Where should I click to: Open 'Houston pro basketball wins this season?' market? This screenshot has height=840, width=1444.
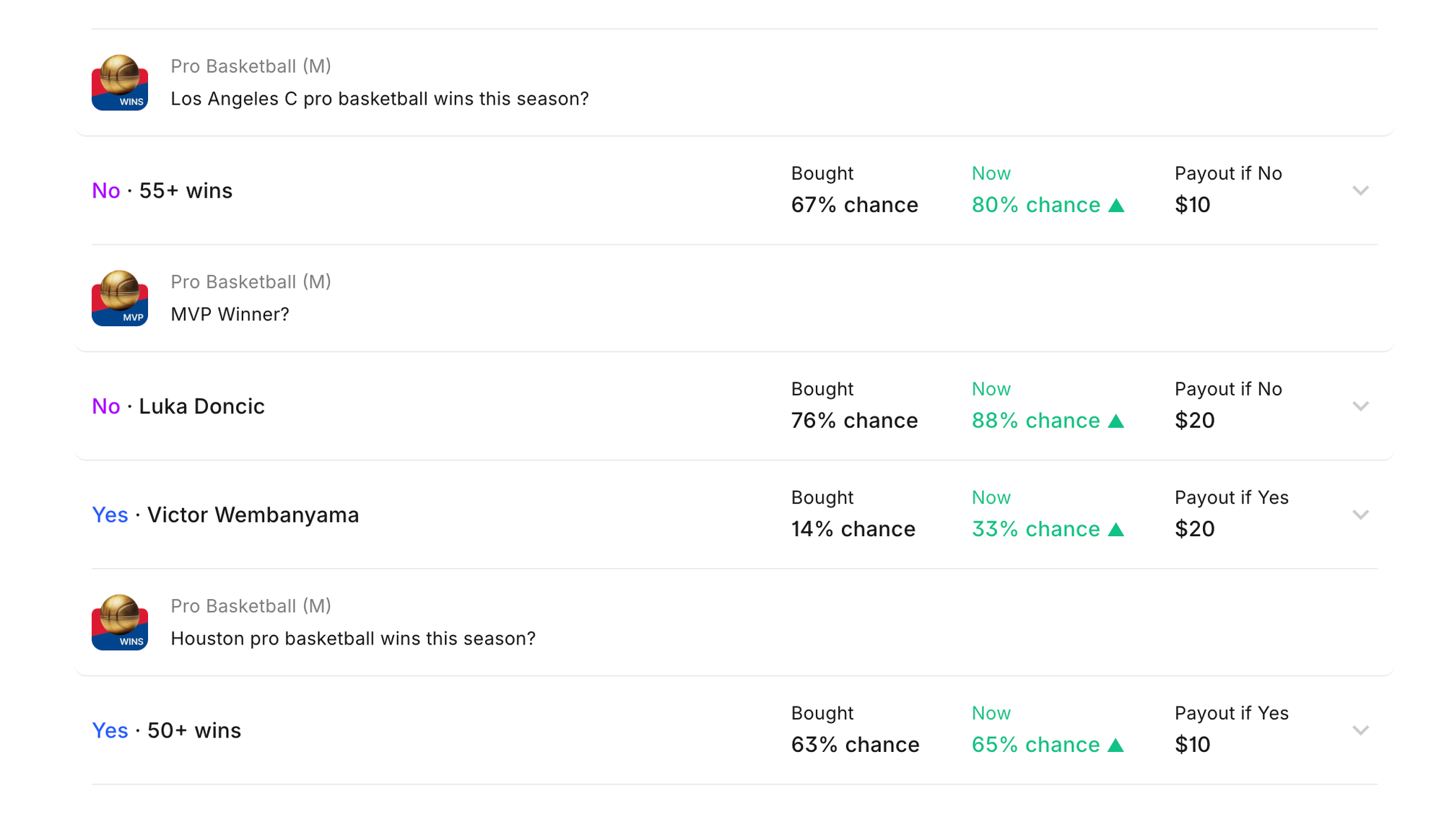click(x=352, y=639)
